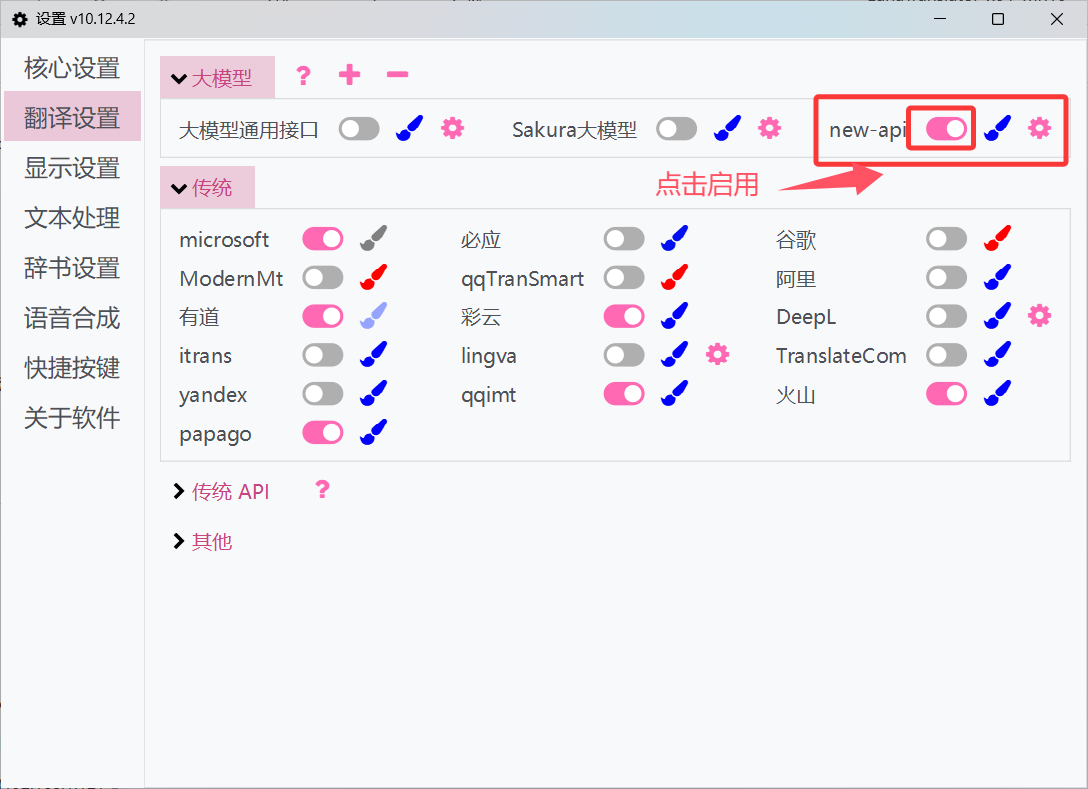Viewport: 1088px width, 789px height.
Task: Open the brush color editor for microsoft
Action: point(372,238)
